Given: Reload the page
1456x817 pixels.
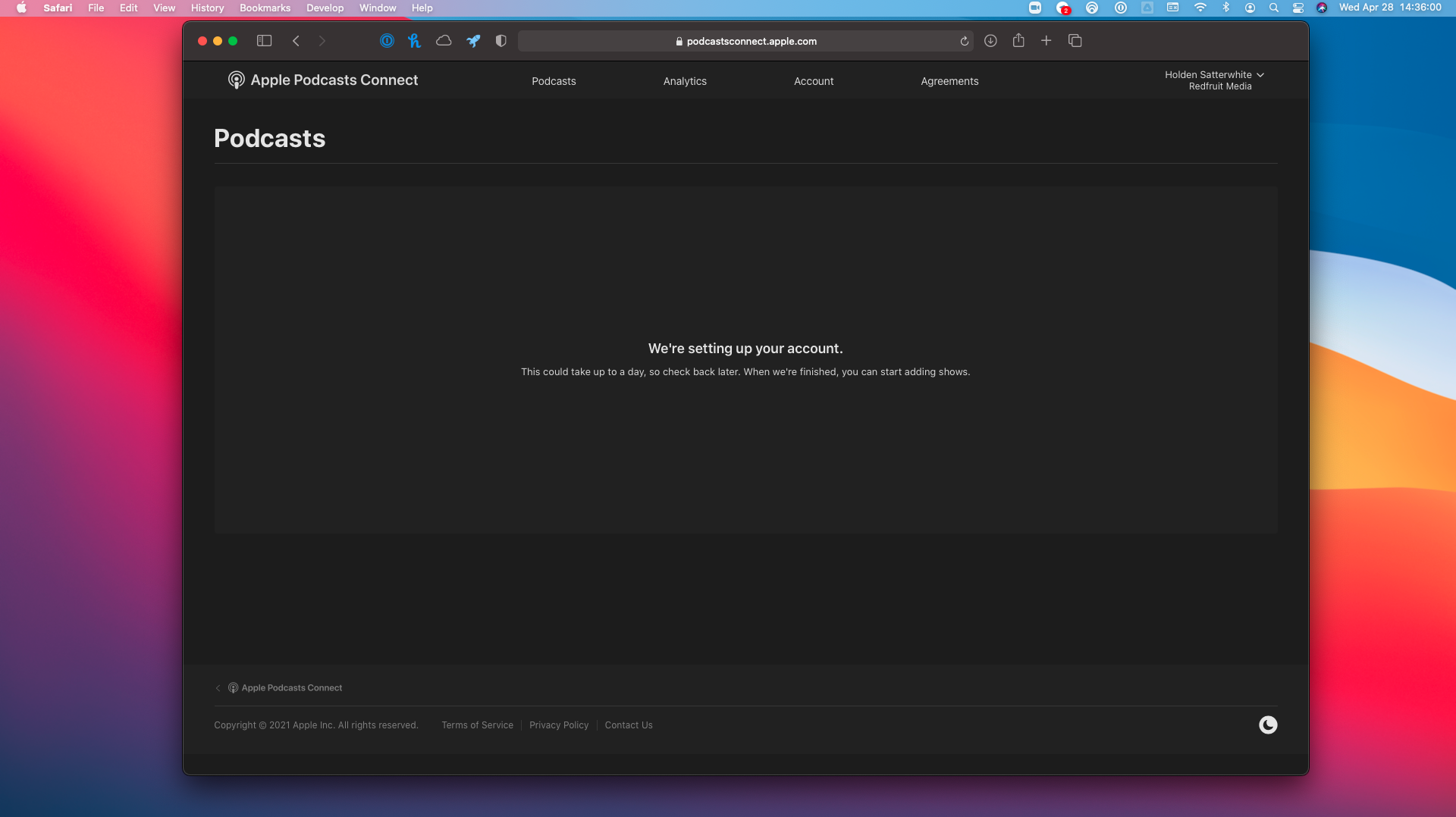Looking at the screenshot, I should [964, 41].
